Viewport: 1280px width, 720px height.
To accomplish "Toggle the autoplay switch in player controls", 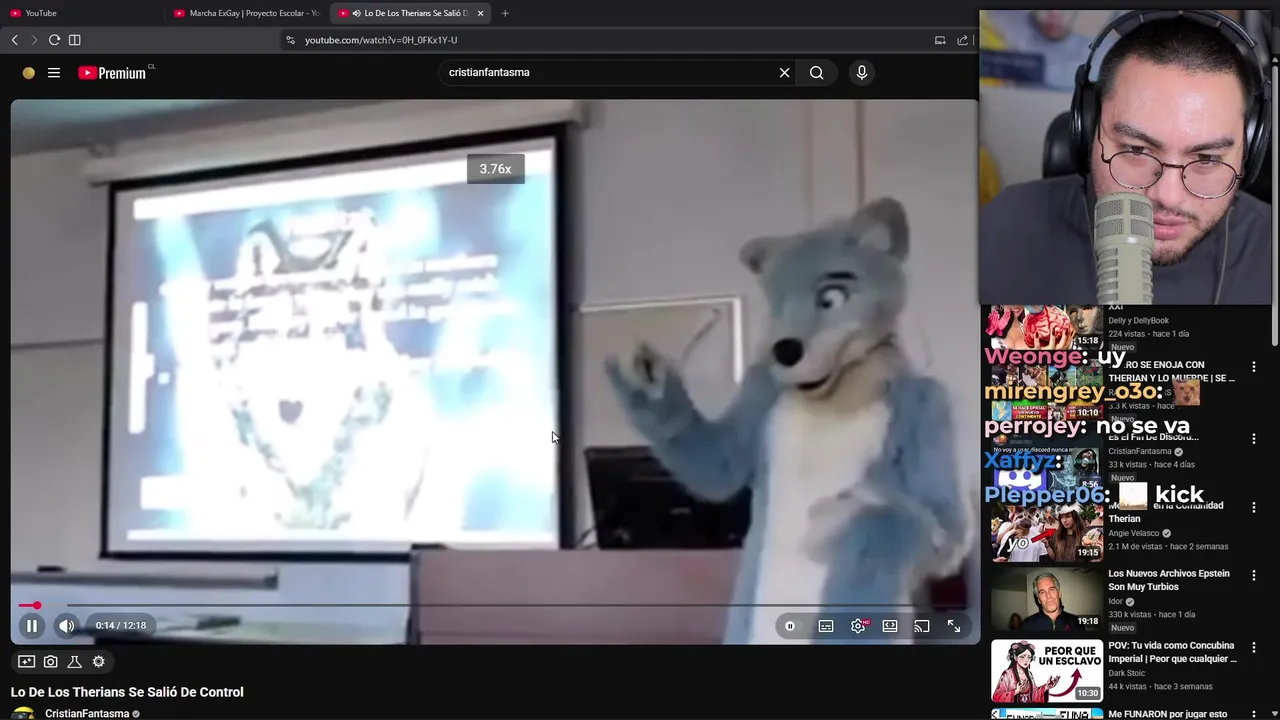I will coord(790,626).
